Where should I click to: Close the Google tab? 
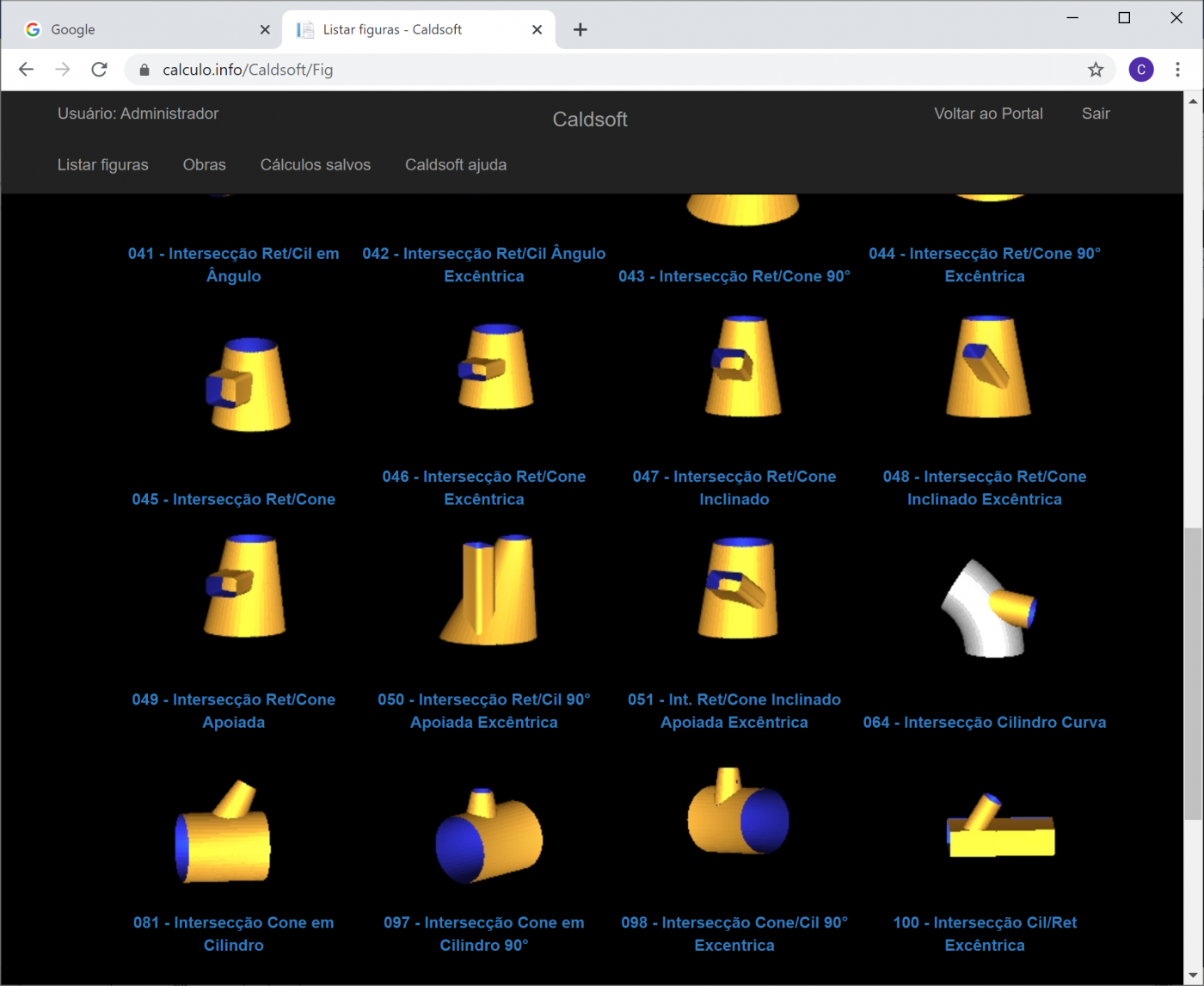(265, 30)
